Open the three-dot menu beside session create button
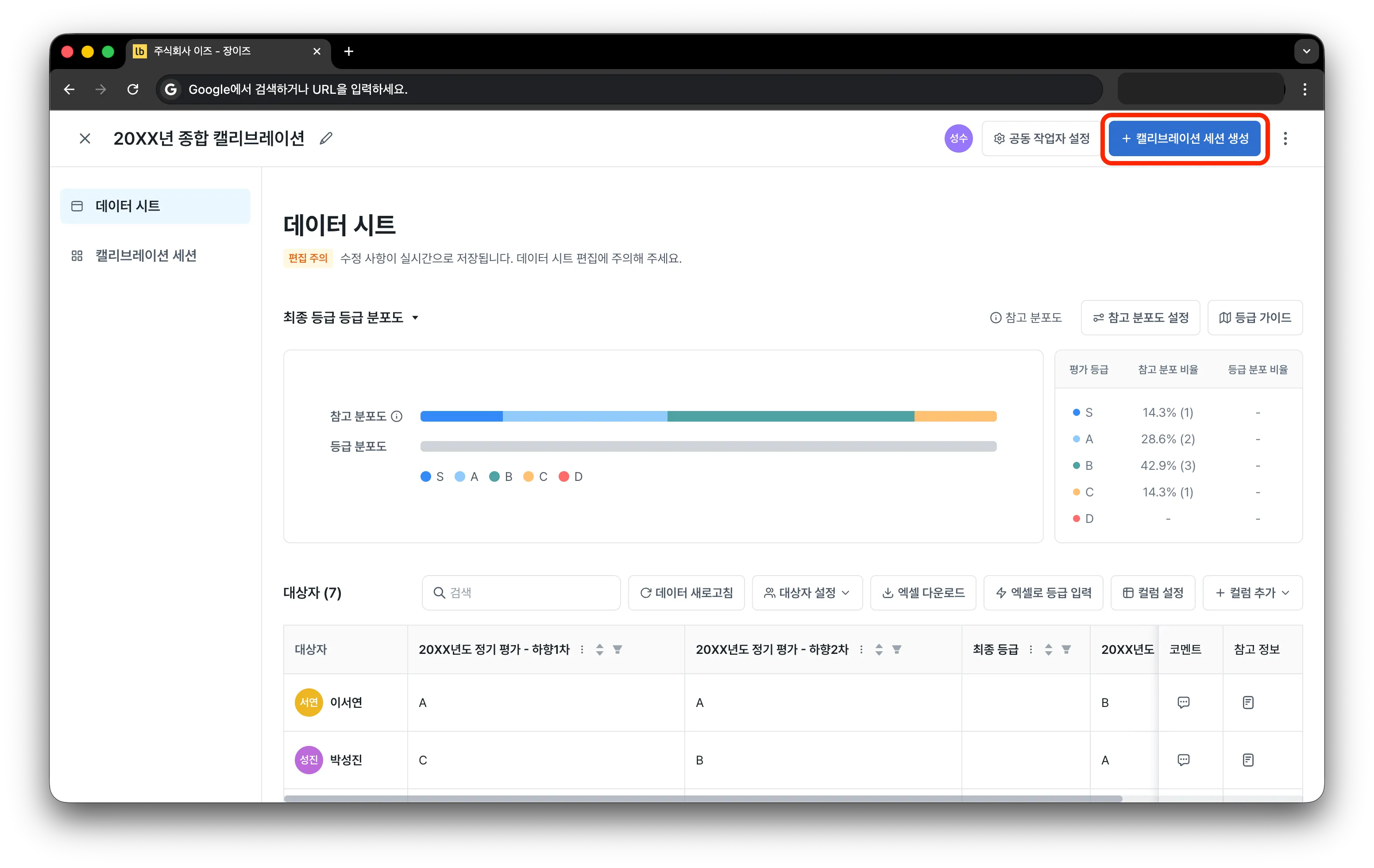This screenshot has width=1374, height=868. tap(1285, 138)
